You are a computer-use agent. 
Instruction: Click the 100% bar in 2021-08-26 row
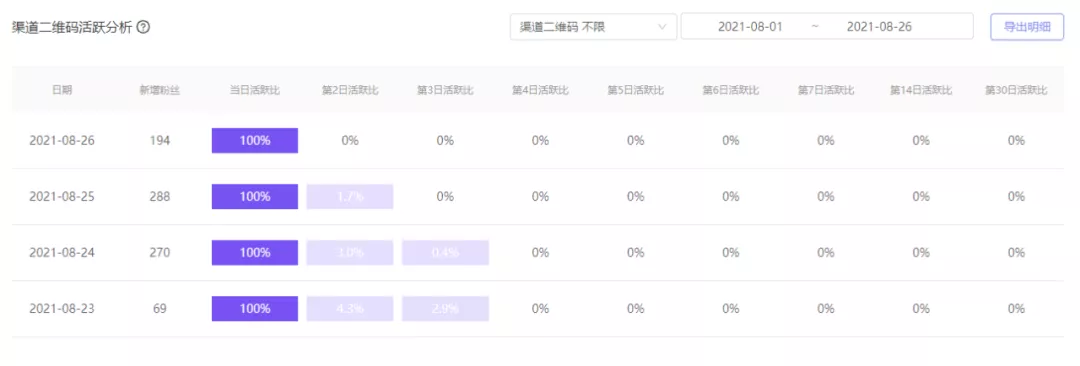[x=255, y=141]
